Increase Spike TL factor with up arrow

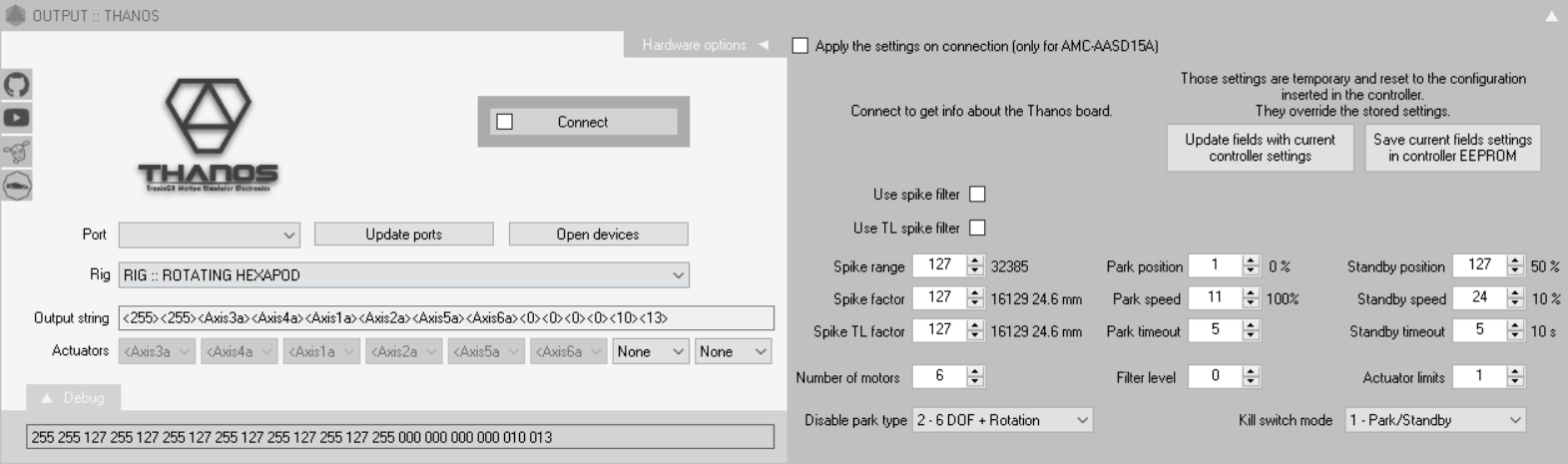[975, 325]
